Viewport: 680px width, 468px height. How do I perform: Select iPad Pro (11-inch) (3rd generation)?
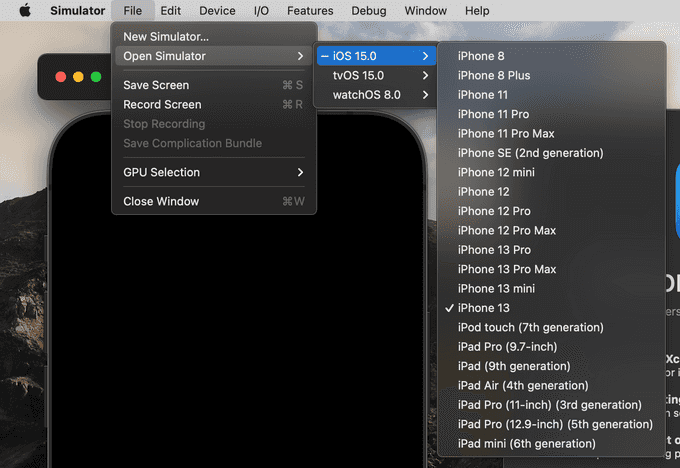point(552,405)
